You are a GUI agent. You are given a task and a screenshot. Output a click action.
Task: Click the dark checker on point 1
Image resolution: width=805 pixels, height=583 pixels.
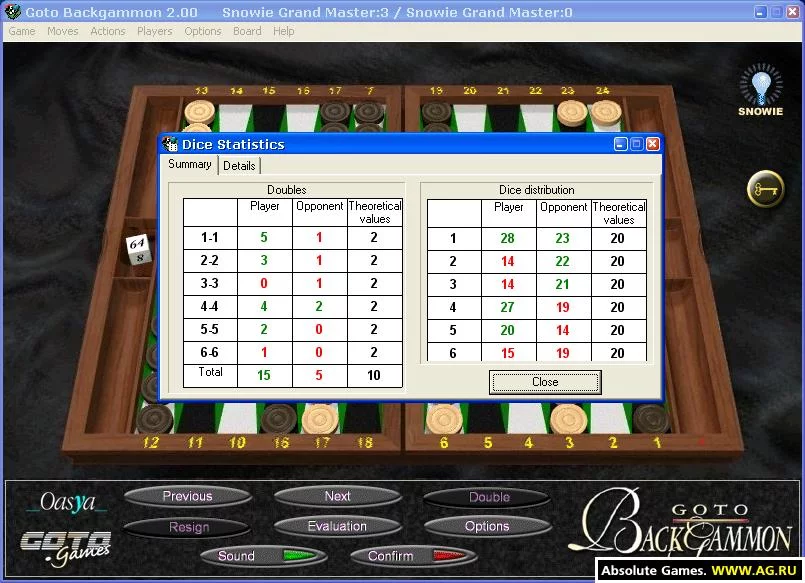[x=651, y=418]
